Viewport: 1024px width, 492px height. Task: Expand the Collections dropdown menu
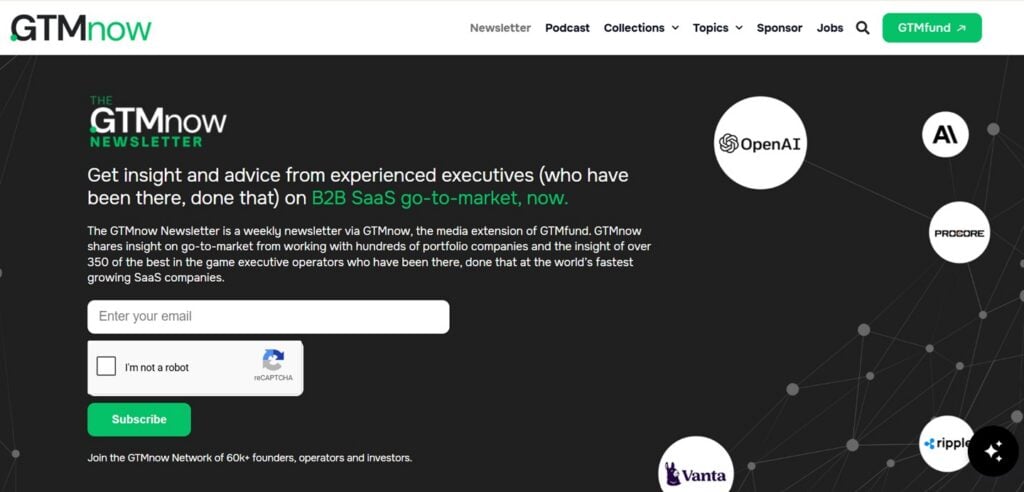click(x=641, y=28)
